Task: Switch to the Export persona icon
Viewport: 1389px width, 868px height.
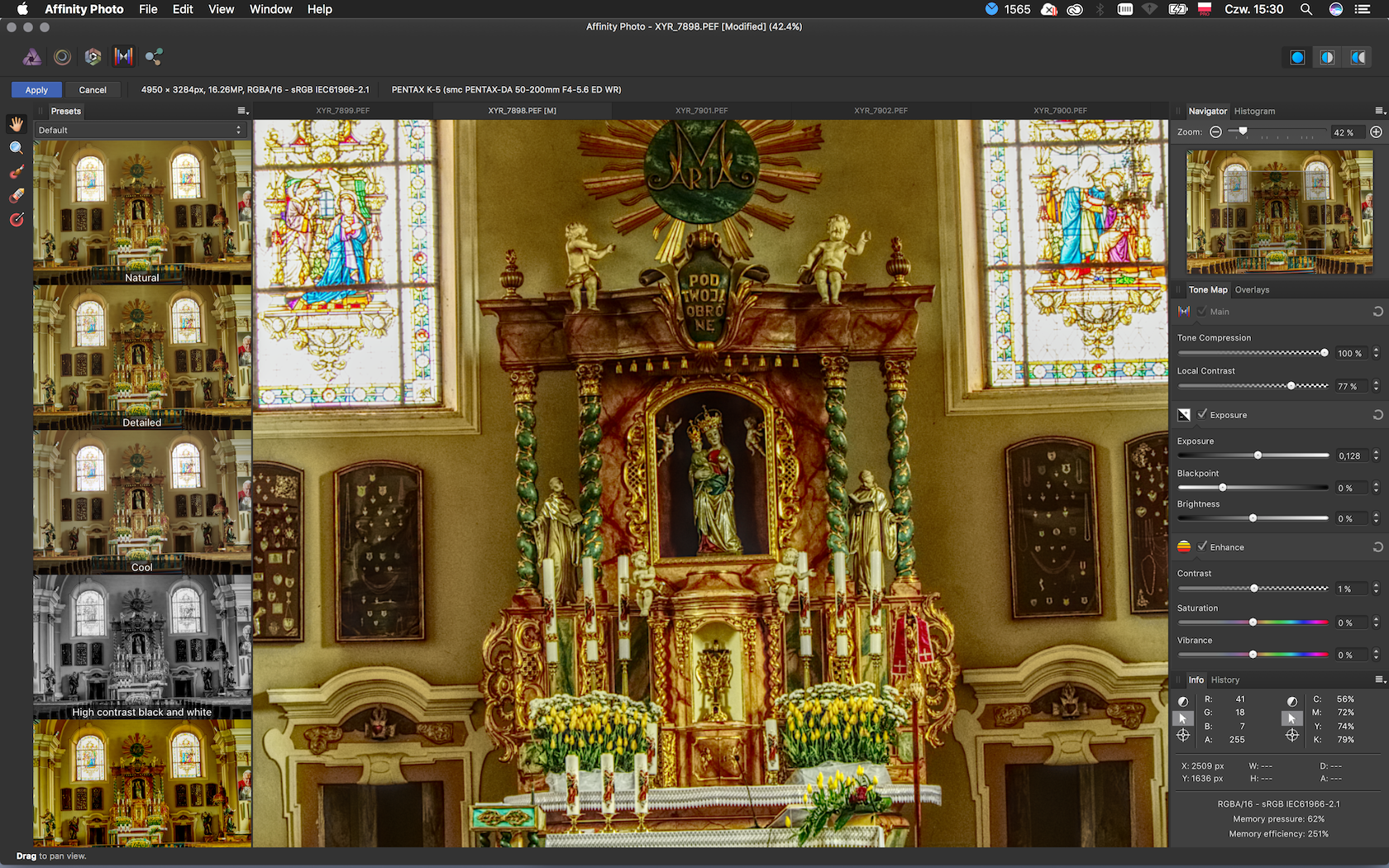Action: (x=154, y=56)
